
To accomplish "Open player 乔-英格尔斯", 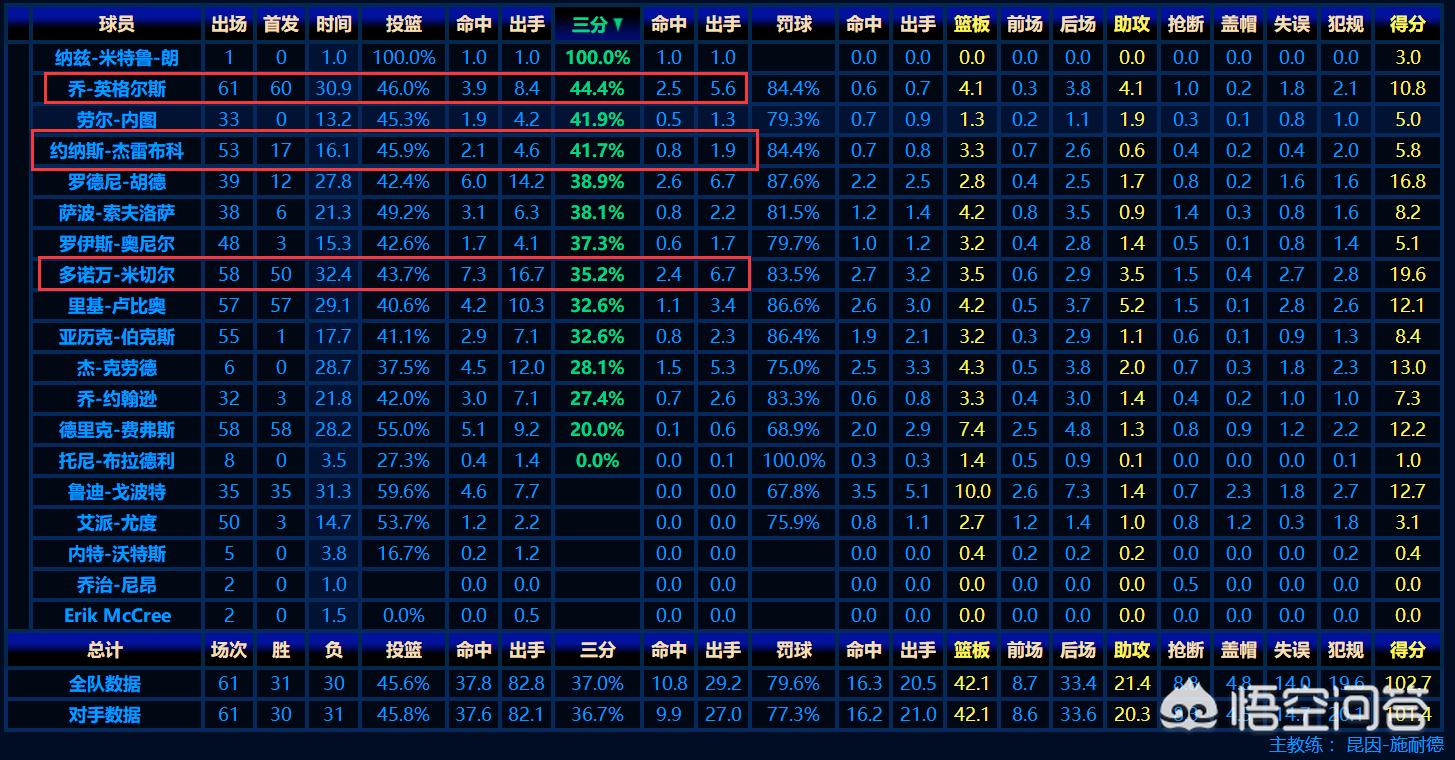I will [117, 89].
